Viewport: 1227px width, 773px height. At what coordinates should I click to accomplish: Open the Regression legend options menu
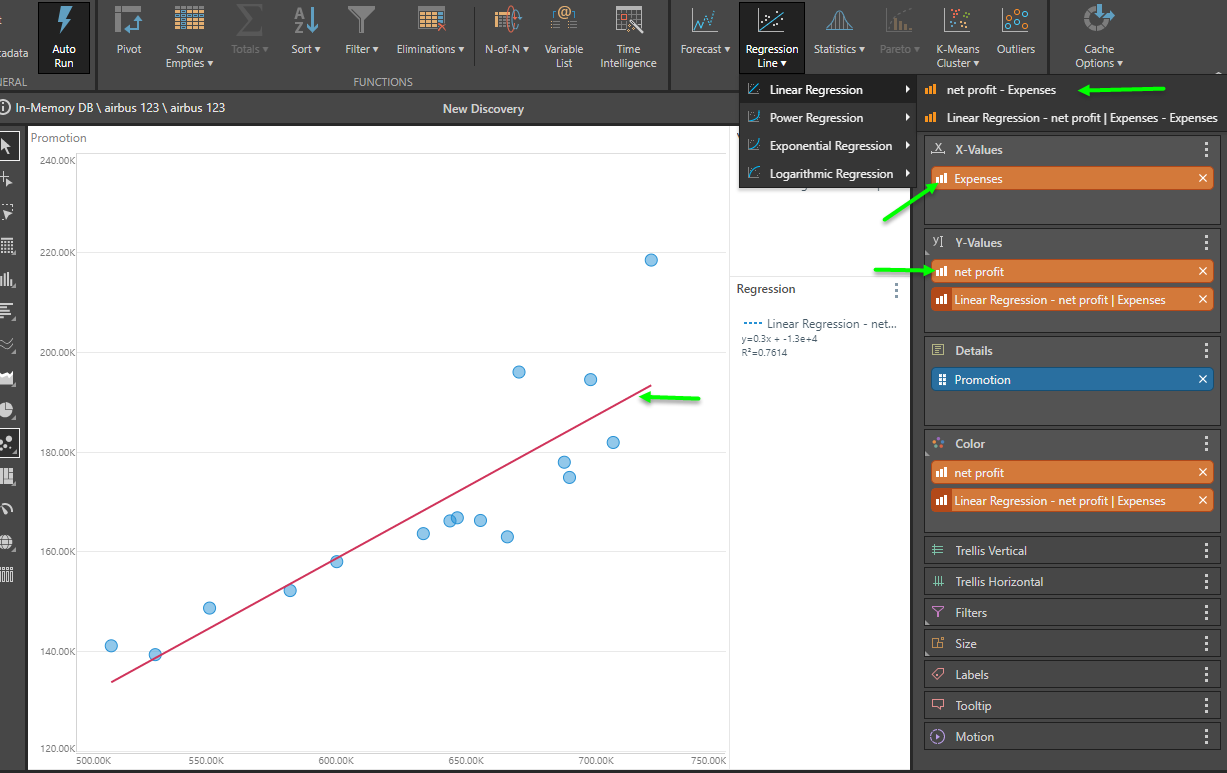[896, 290]
